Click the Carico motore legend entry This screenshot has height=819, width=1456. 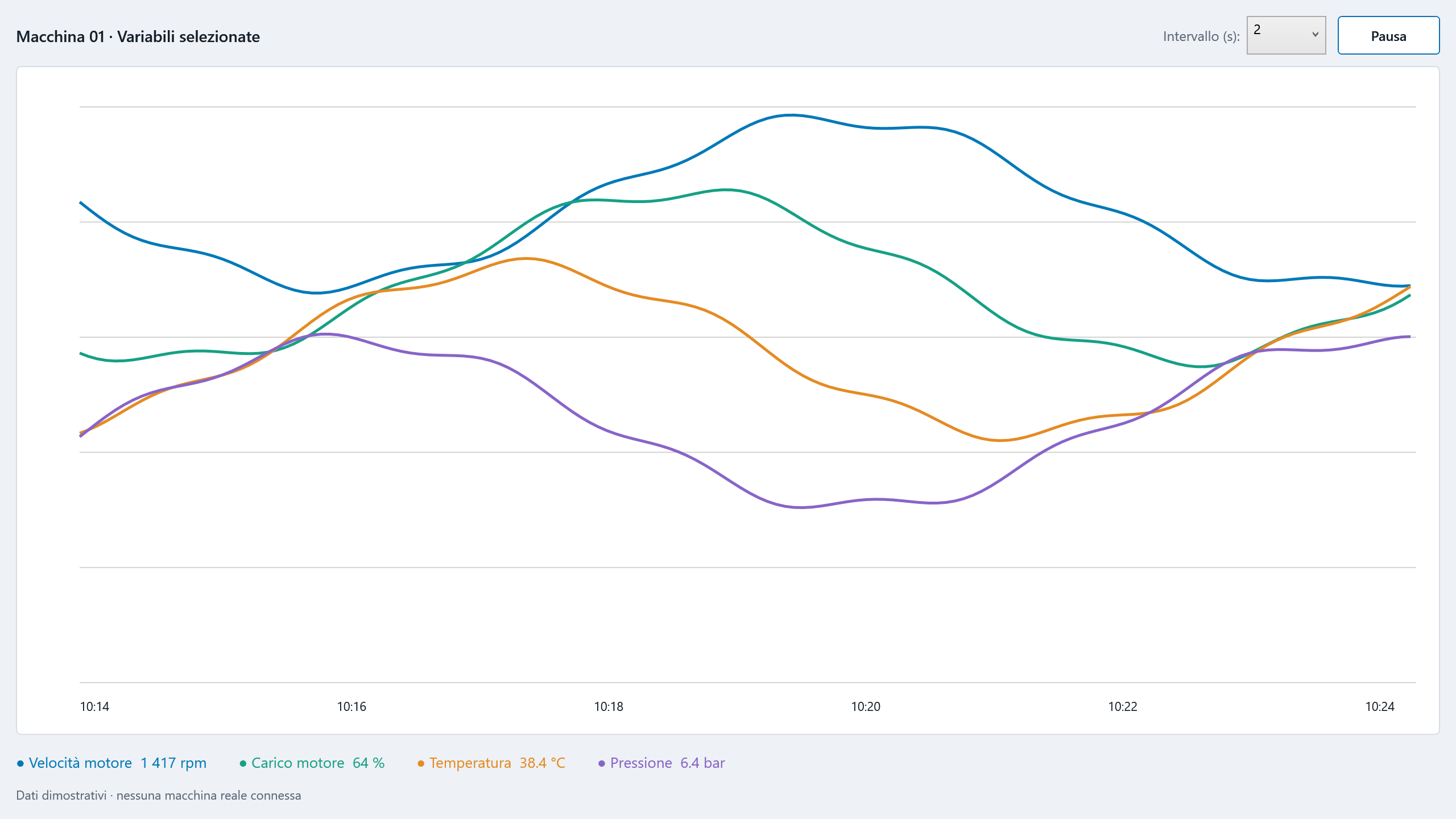pos(312,763)
